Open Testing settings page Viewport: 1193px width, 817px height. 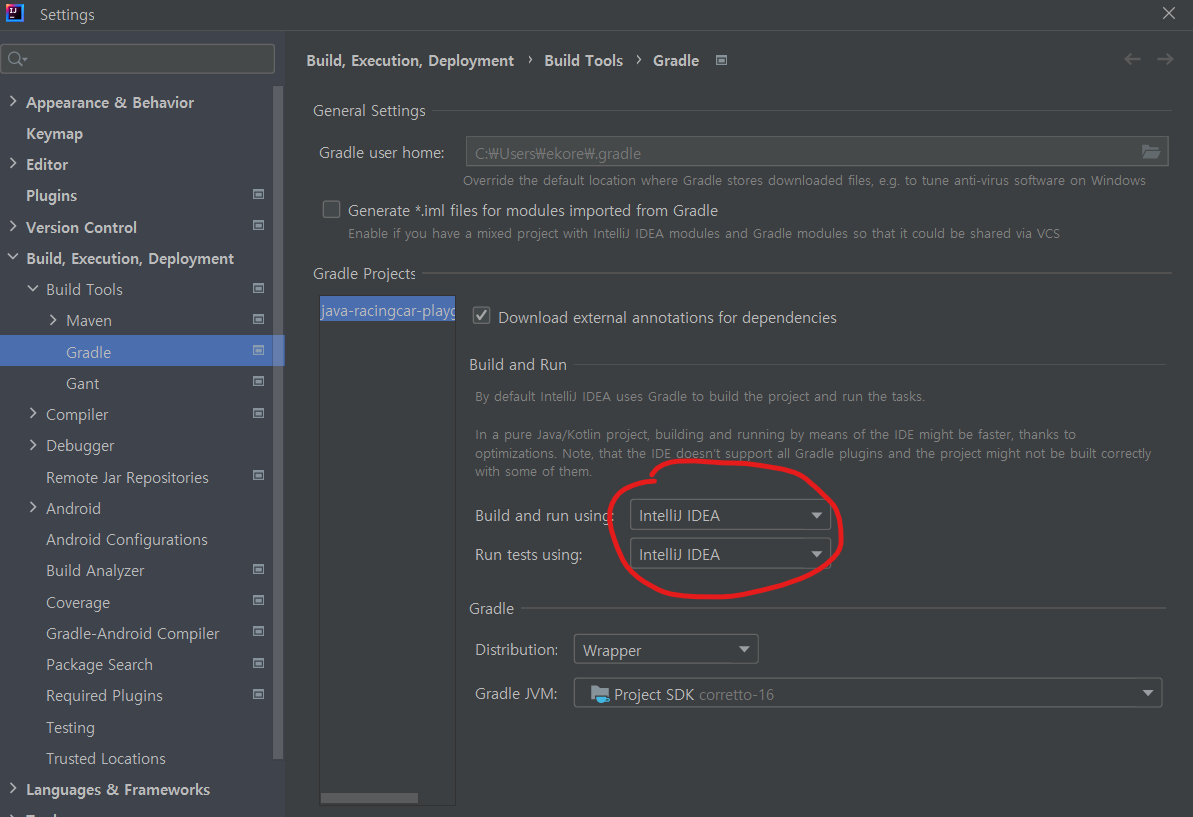click(70, 728)
